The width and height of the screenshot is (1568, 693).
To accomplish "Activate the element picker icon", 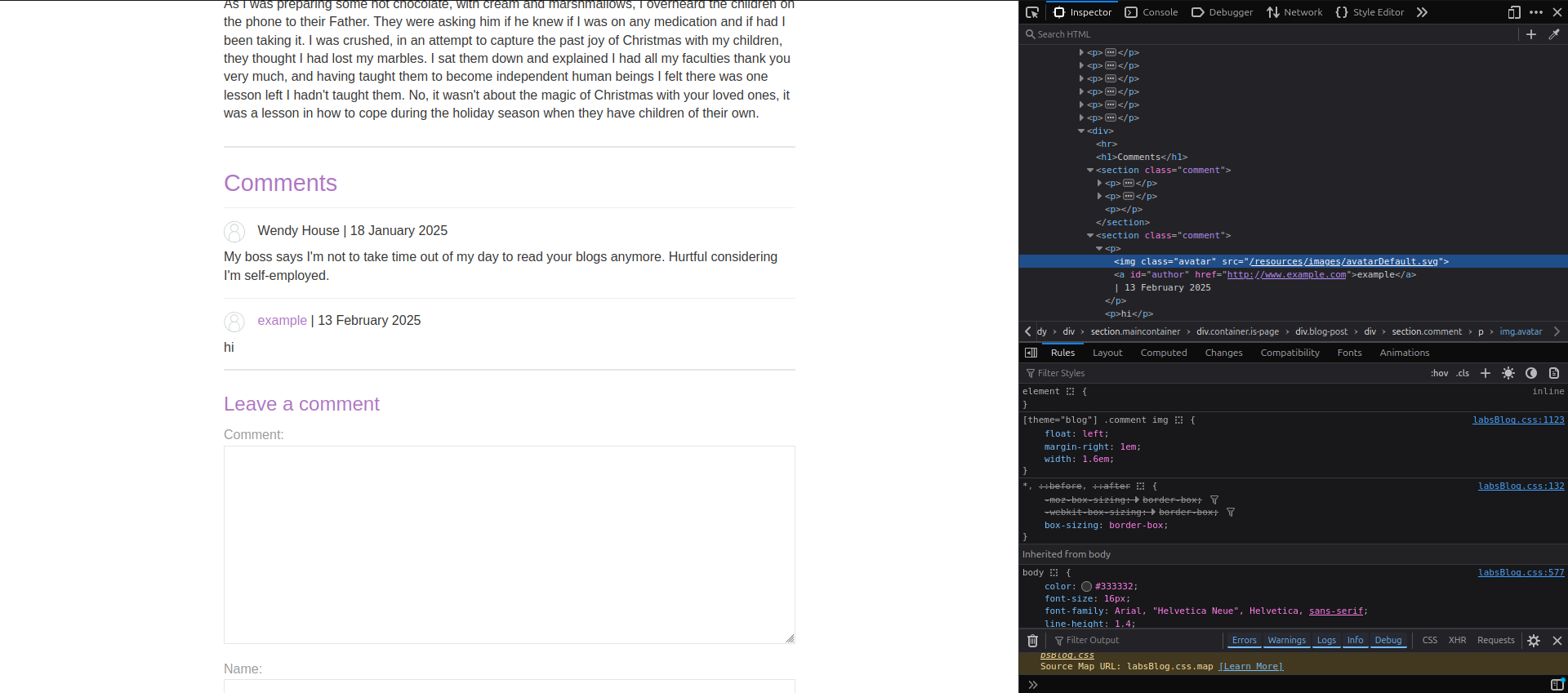I will pos(1032,12).
